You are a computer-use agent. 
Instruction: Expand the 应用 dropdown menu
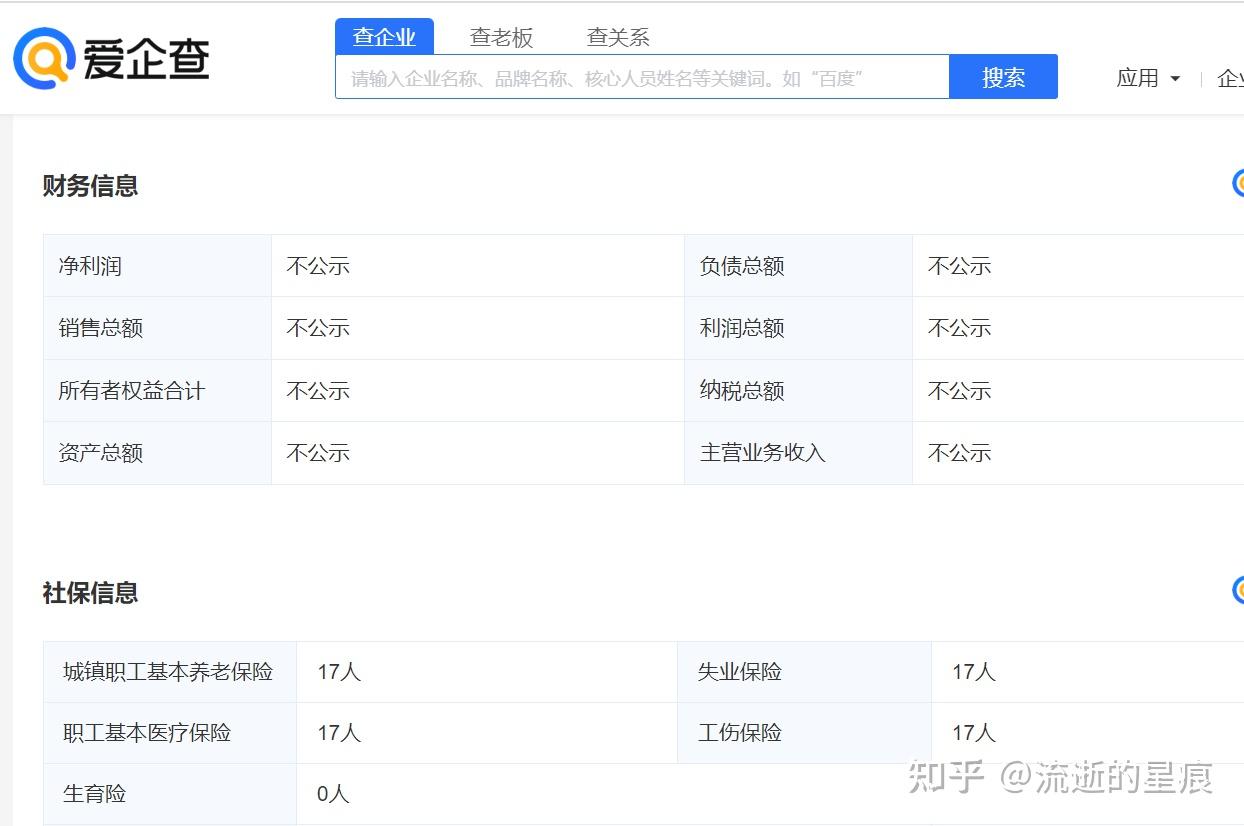[x=1148, y=78]
